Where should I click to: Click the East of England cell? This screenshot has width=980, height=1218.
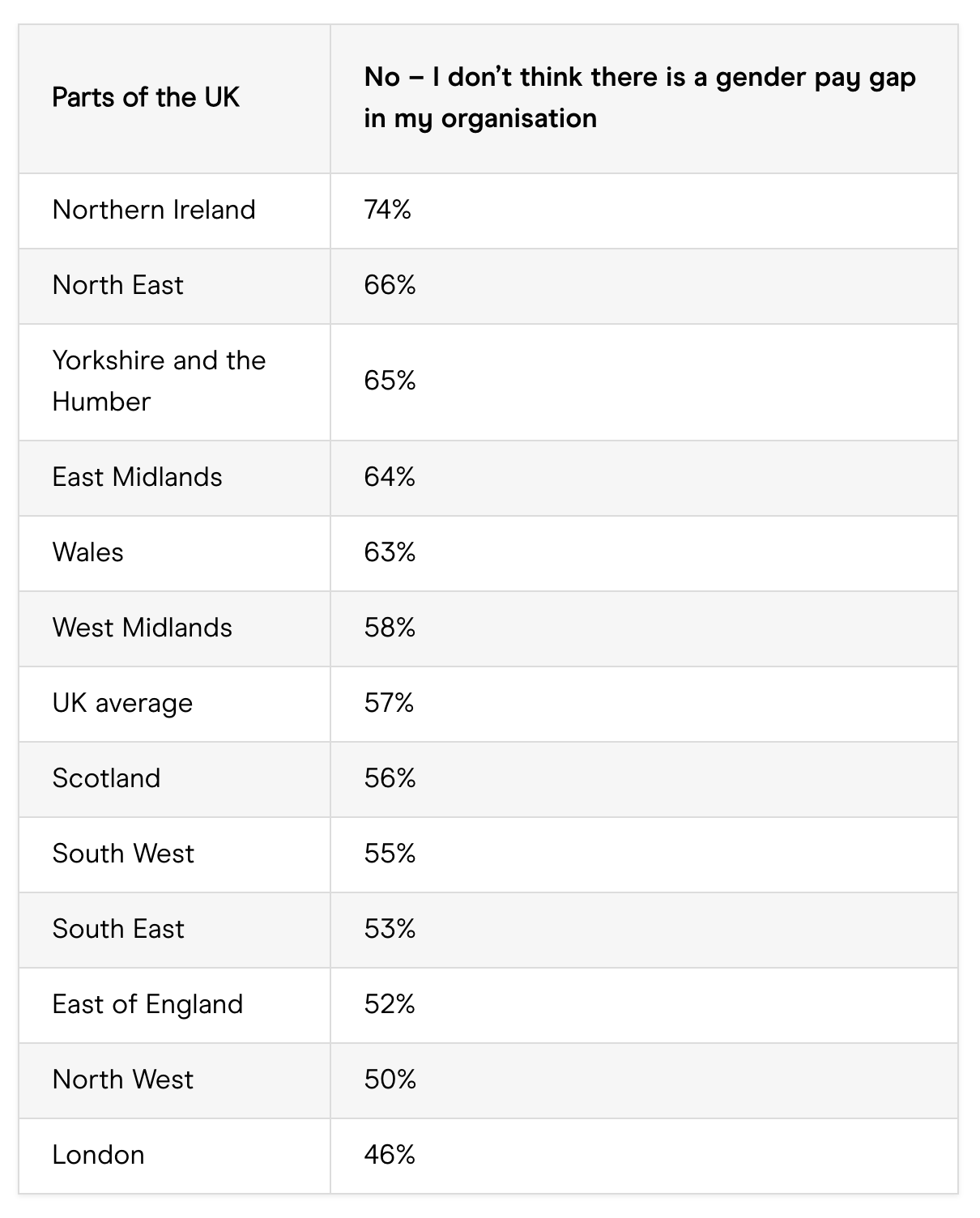tap(147, 1004)
